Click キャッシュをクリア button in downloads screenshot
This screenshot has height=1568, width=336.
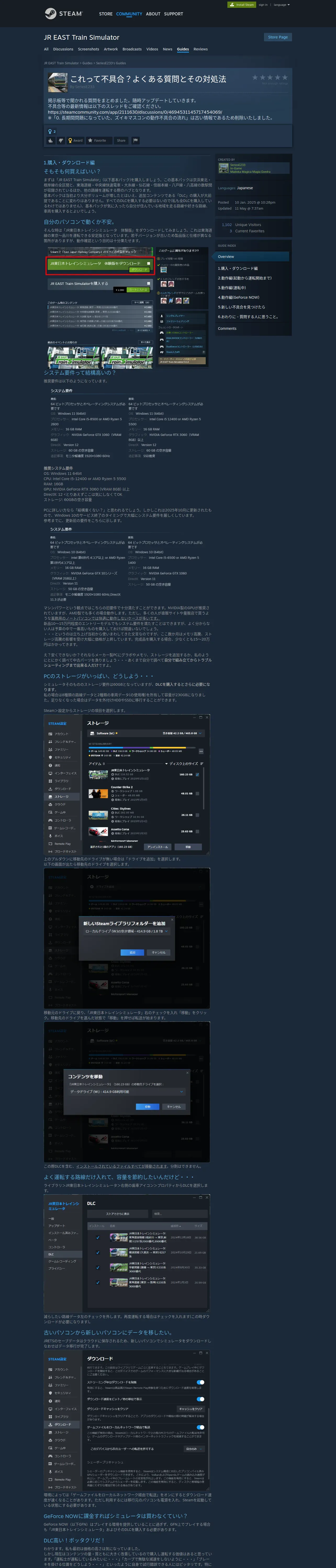190,1409
